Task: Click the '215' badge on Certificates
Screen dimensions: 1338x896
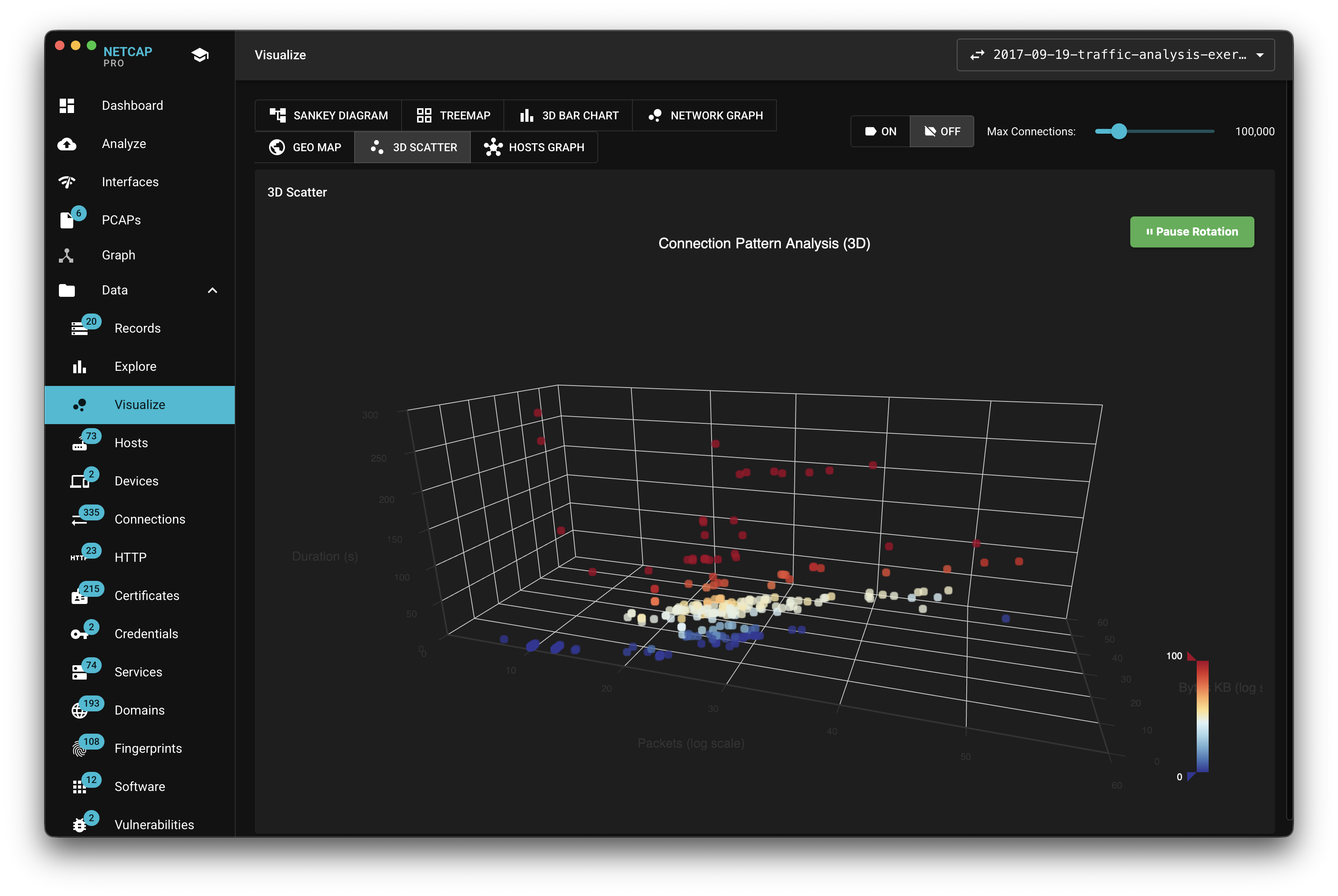Action: pyautogui.click(x=92, y=588)
